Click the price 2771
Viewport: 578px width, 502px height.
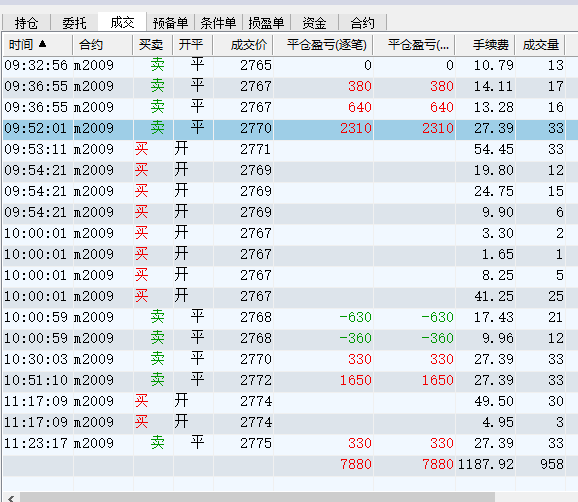click(x=256, y=150)
